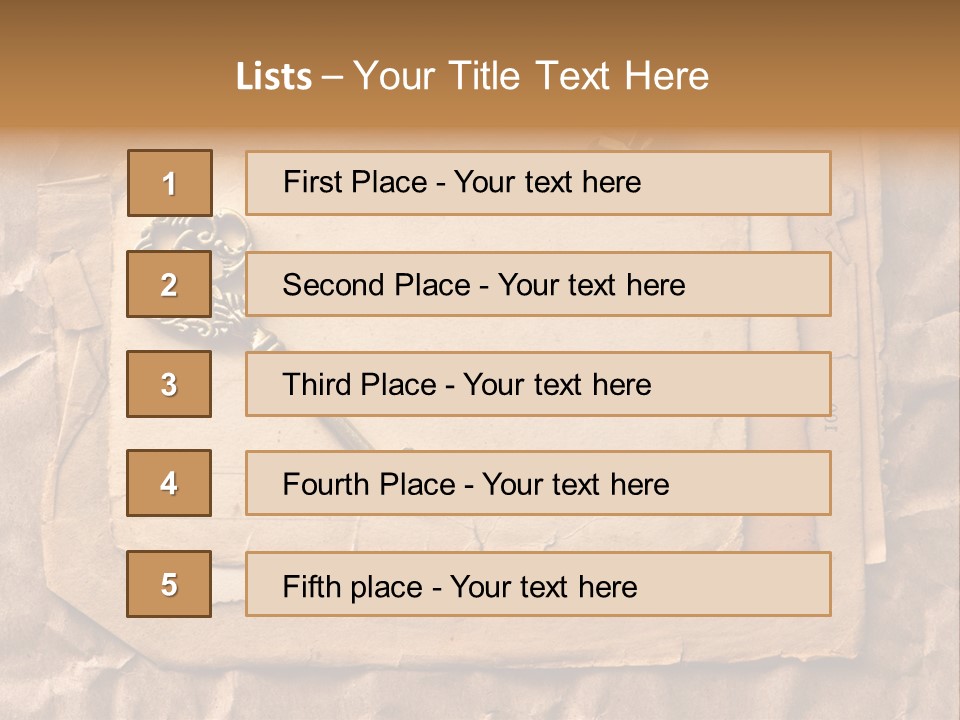Click the number 1 box
The image size is (960, 720).
point(169,183)
